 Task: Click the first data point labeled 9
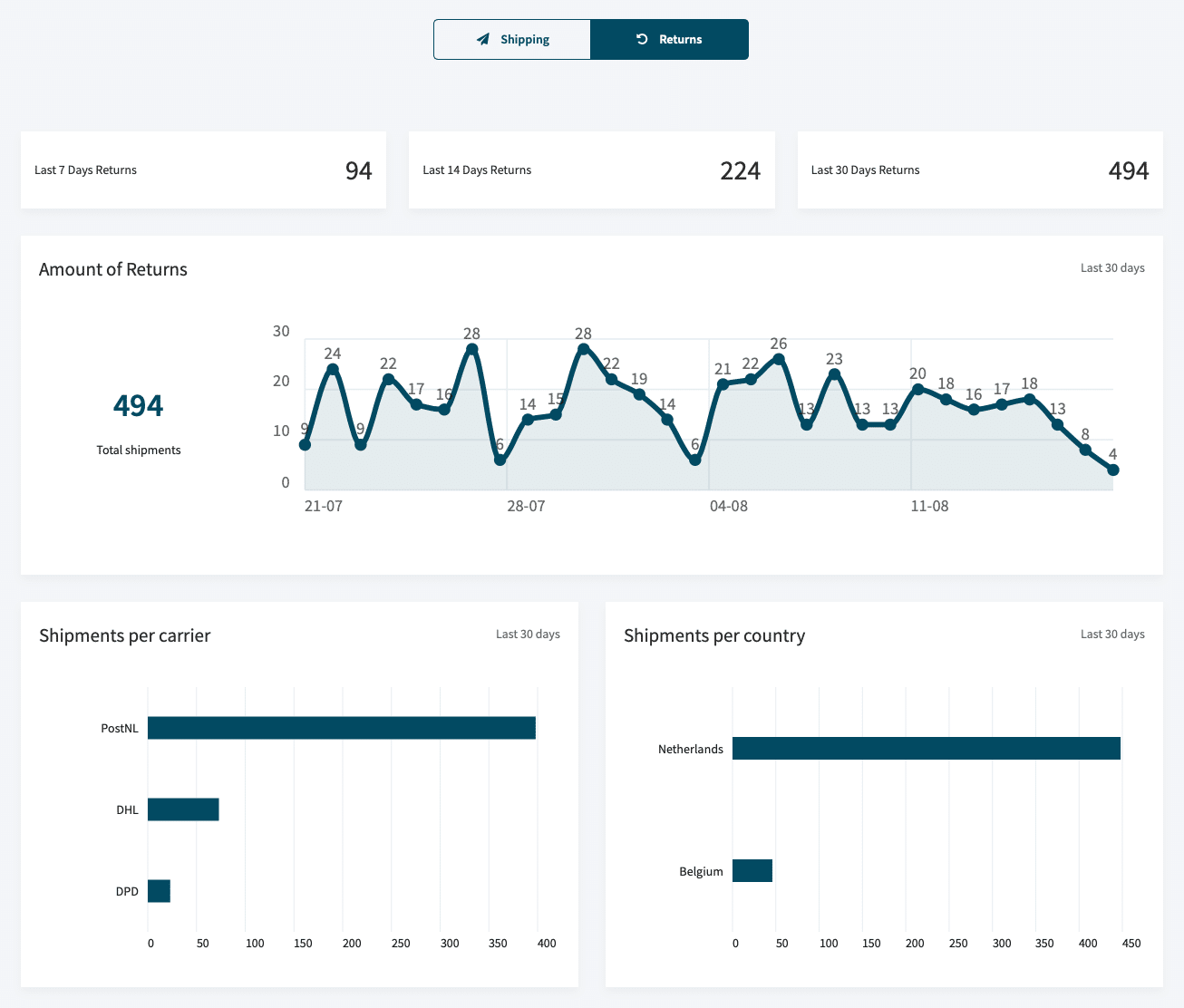click(305, 444)
